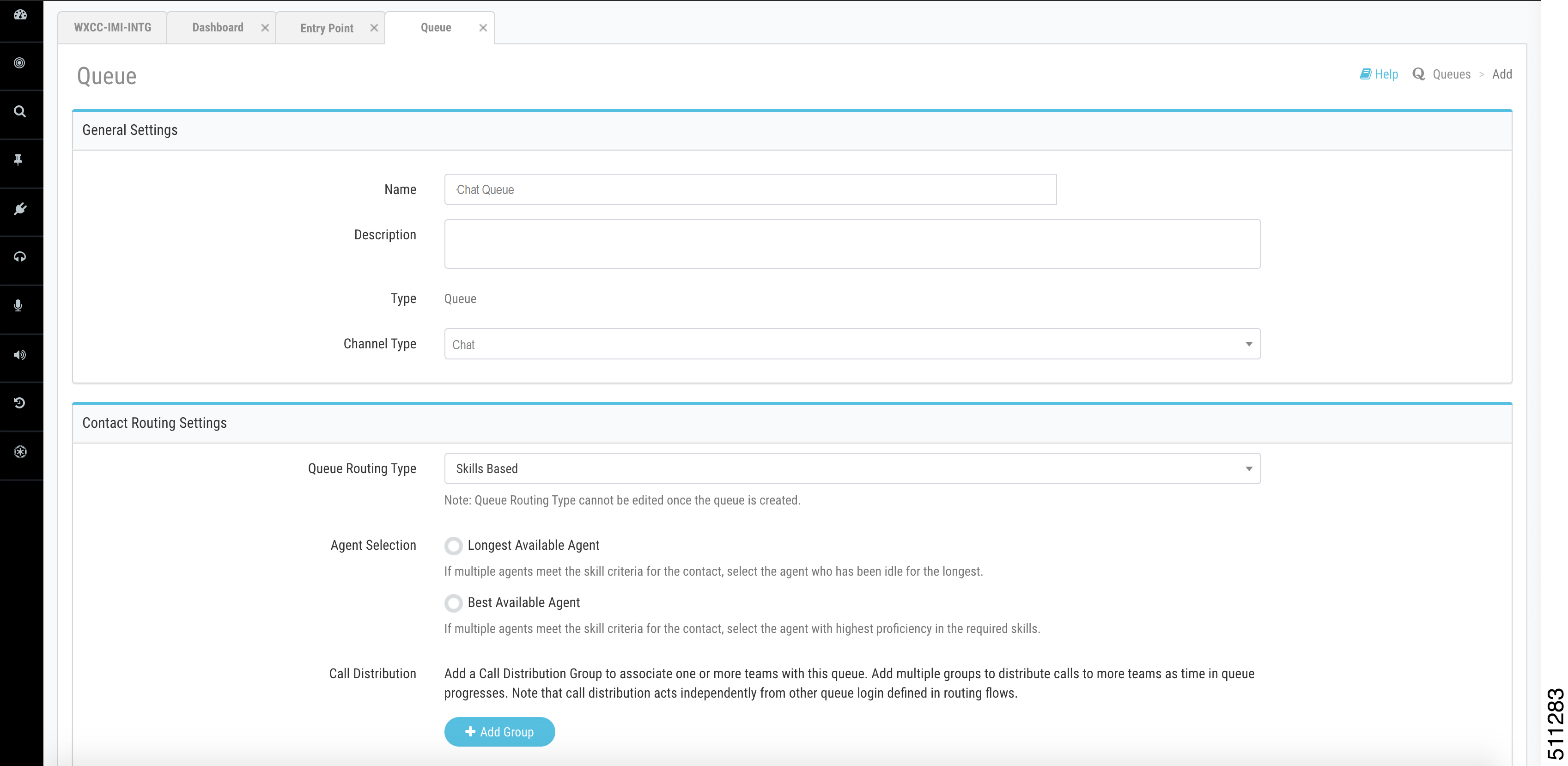Select the speaker volume icon in sidebar
The height and width of the screenshot is (766, 1568).
(x=19, y=354)
